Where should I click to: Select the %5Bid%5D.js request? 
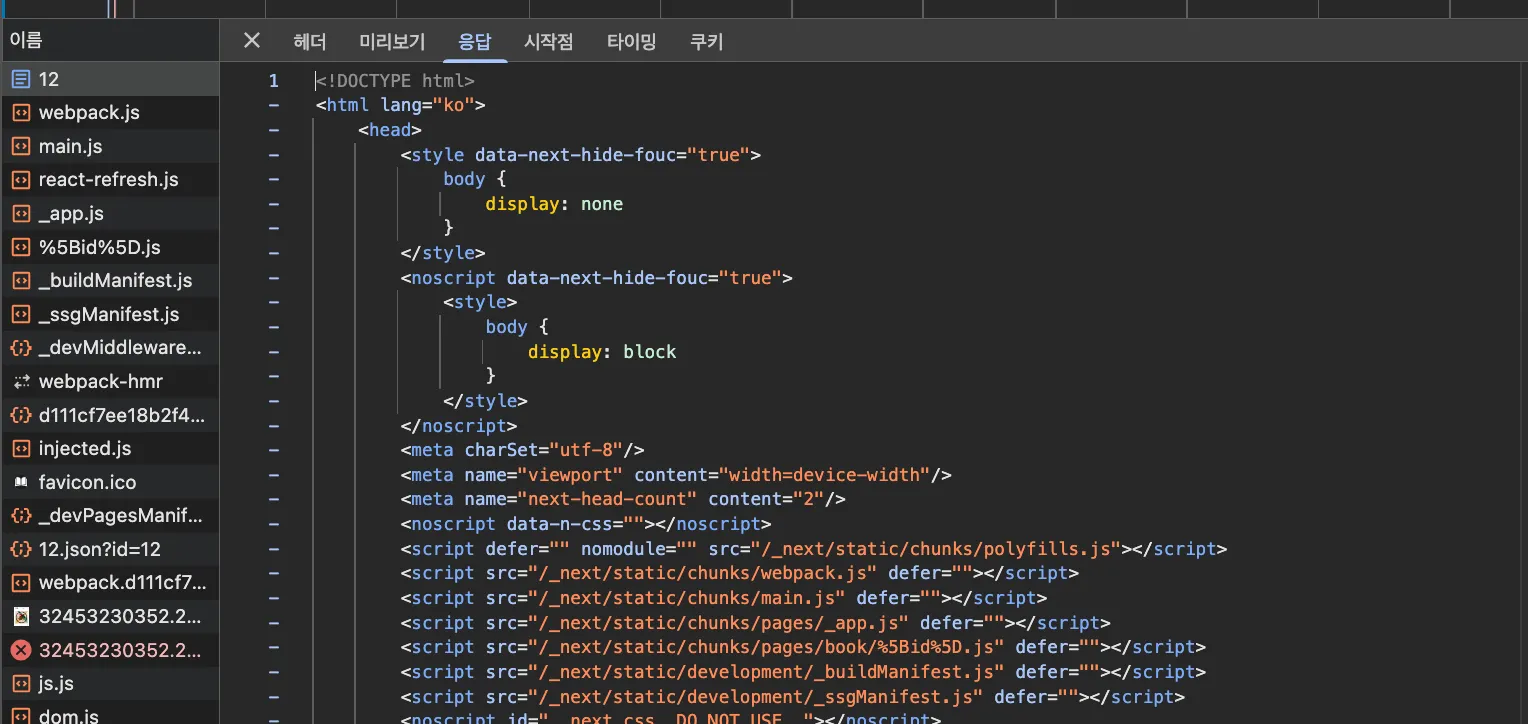(109, 247)
